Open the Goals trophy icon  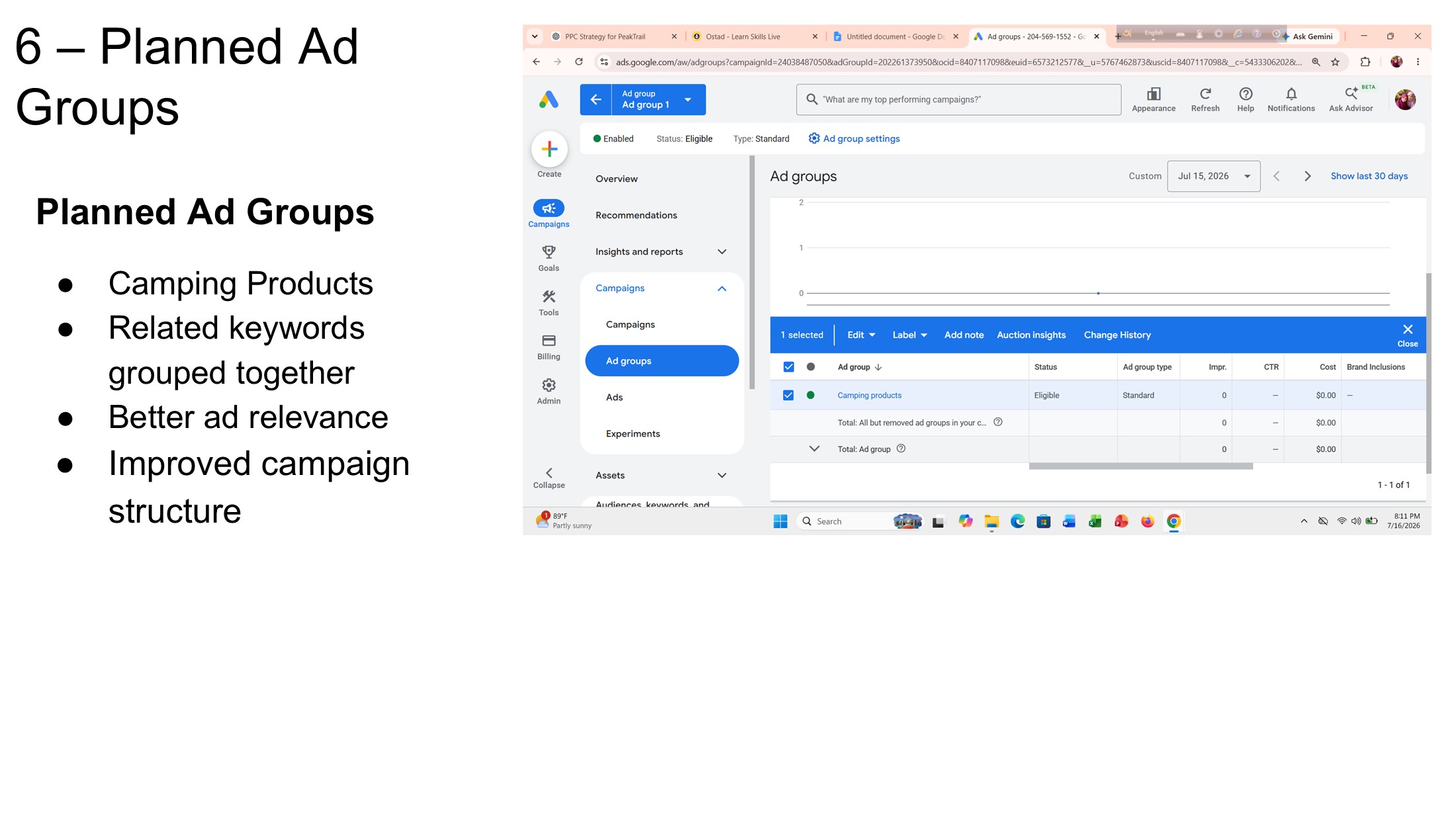549,252
